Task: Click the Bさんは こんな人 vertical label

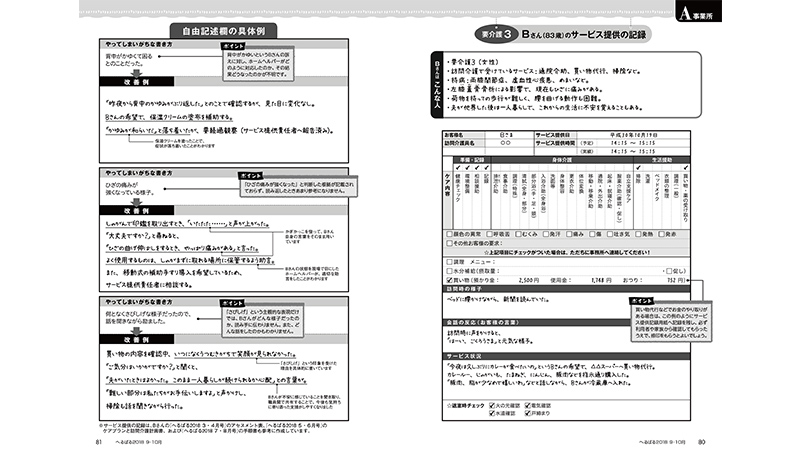Action: pyautogui.click(x=437, y=85)
